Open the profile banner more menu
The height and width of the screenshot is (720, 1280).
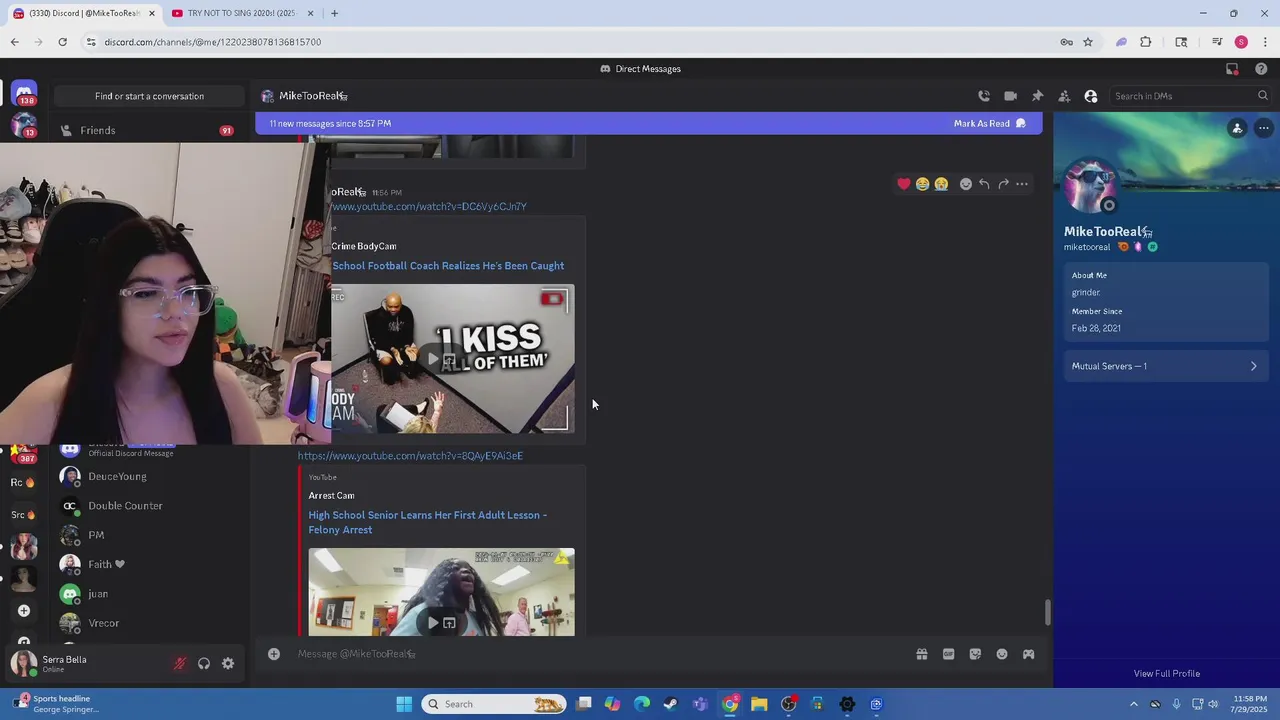pos(1264,128)
